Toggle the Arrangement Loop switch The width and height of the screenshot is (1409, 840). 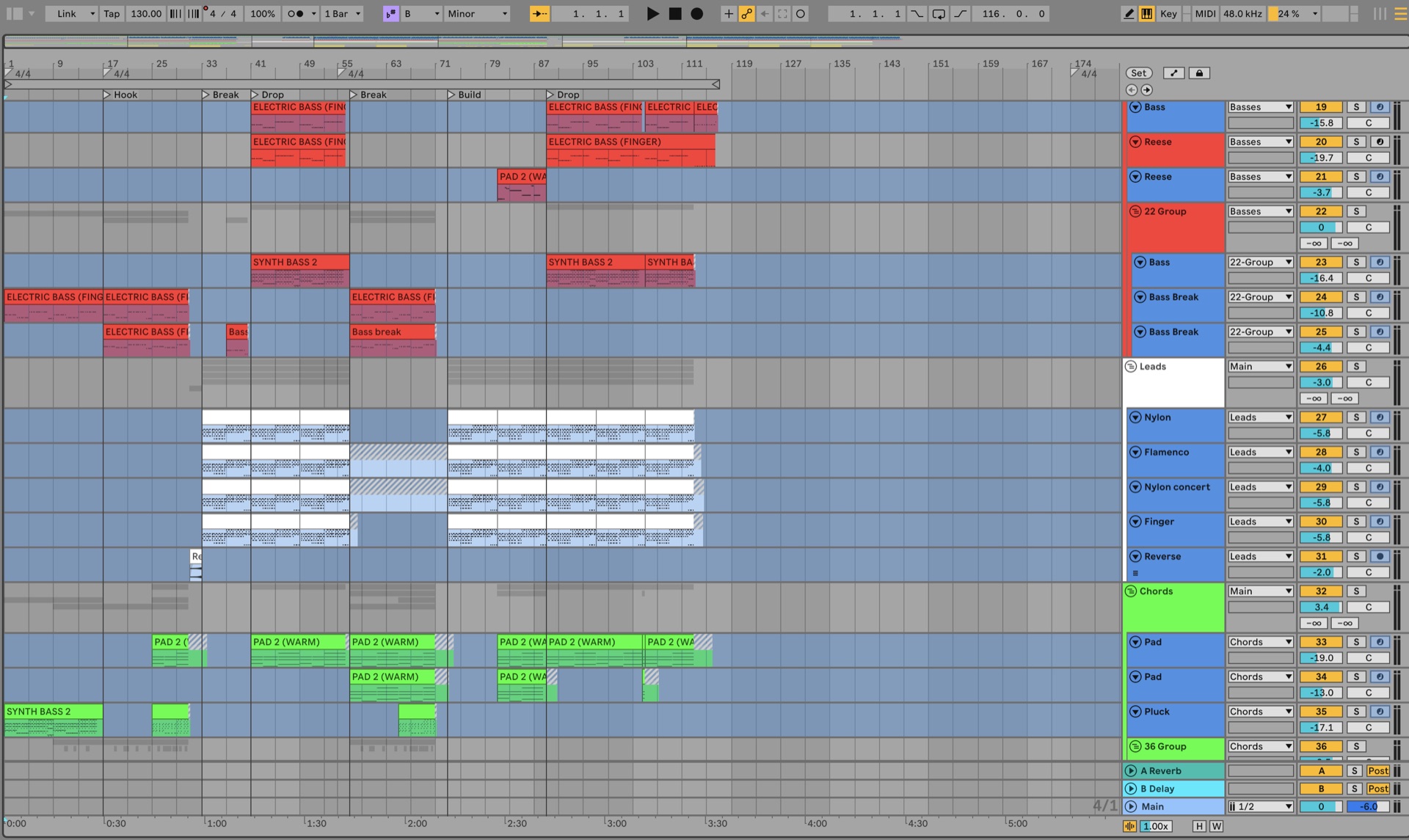point(939,13)
